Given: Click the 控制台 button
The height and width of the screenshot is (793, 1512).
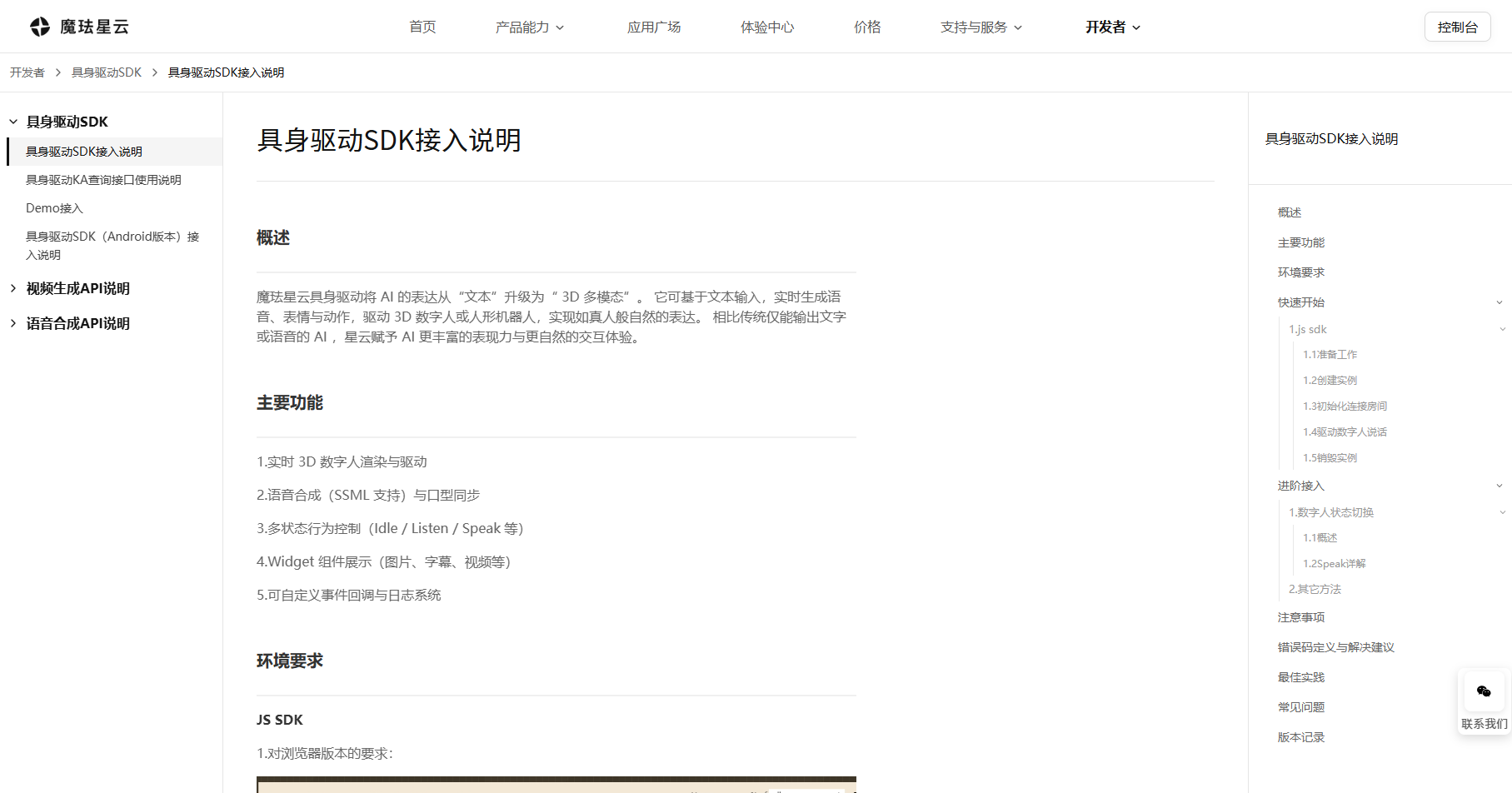Looking at the screenshot, I should pyautogui.click(x=1458, y=27).
